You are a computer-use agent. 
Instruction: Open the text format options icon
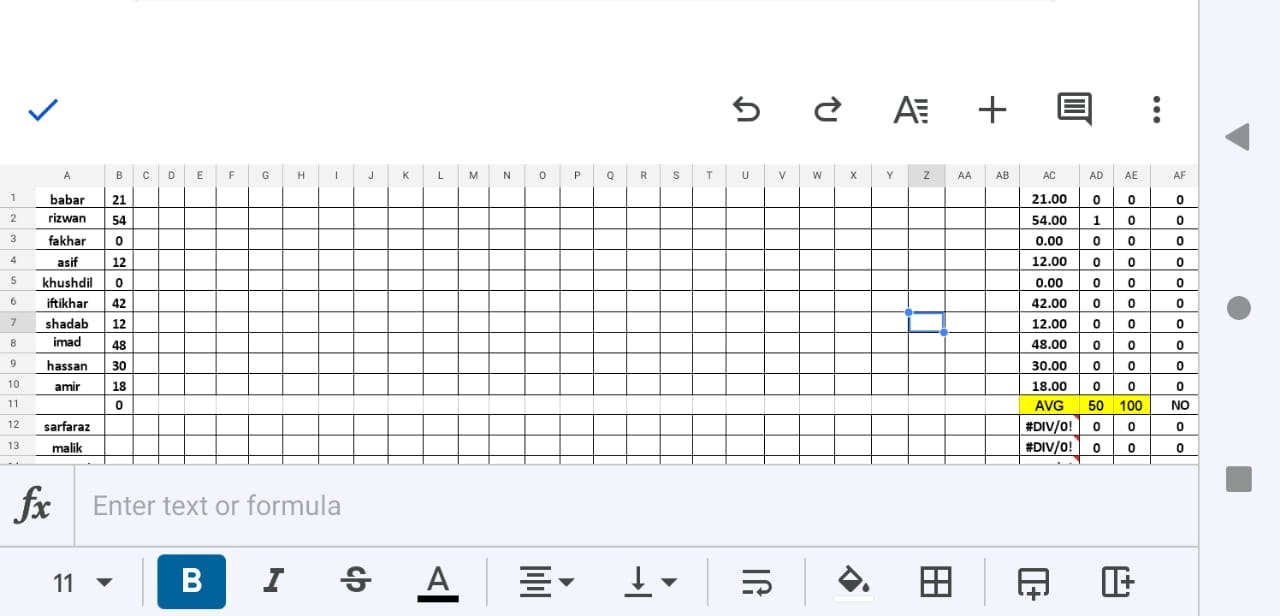[x=911, y=109]
